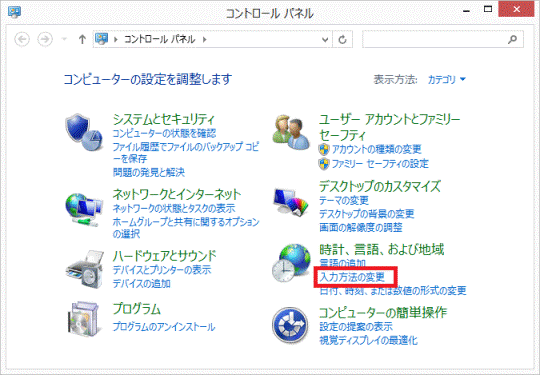Viewport: 540px width, 375px height.
Task: Open ネットワークとインターネット category
Action: [177, 195]
